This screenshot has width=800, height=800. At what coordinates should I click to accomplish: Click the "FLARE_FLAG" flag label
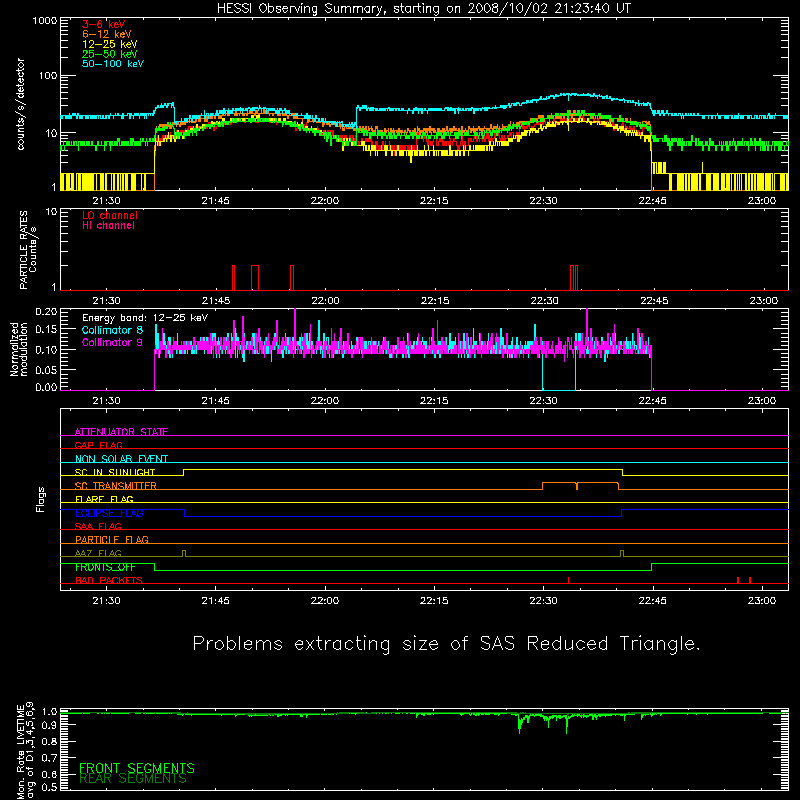104,499
